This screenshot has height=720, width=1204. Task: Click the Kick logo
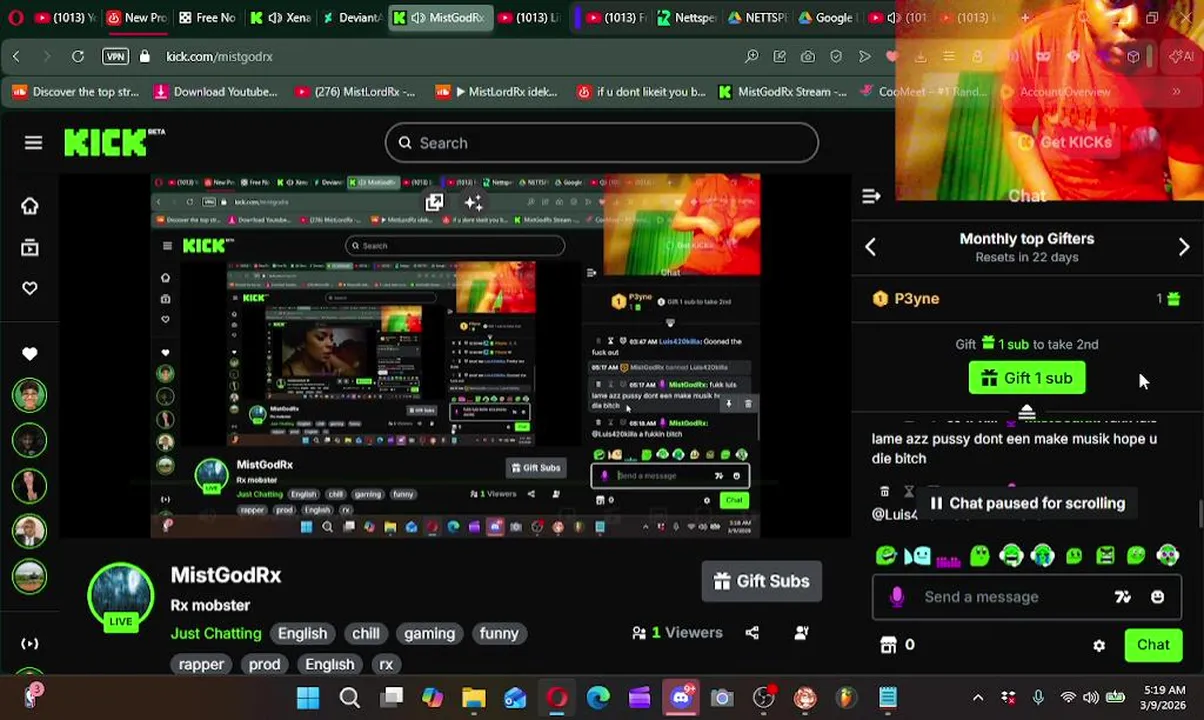113,142
